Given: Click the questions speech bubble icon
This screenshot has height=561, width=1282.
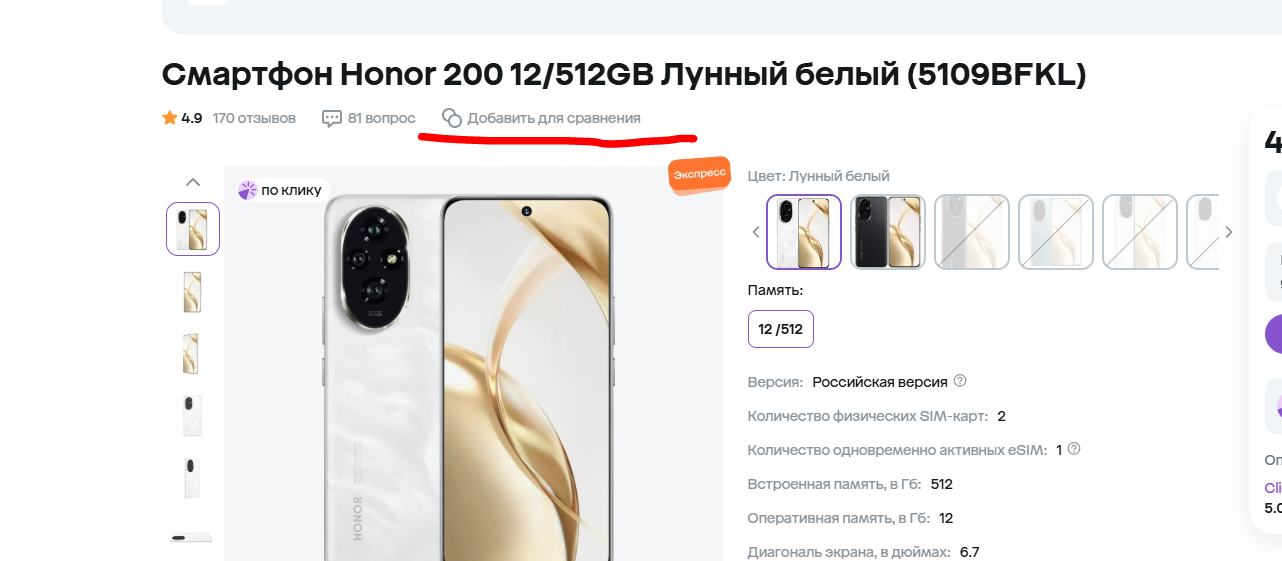Looking at the screenshot, I should [332, 118].
